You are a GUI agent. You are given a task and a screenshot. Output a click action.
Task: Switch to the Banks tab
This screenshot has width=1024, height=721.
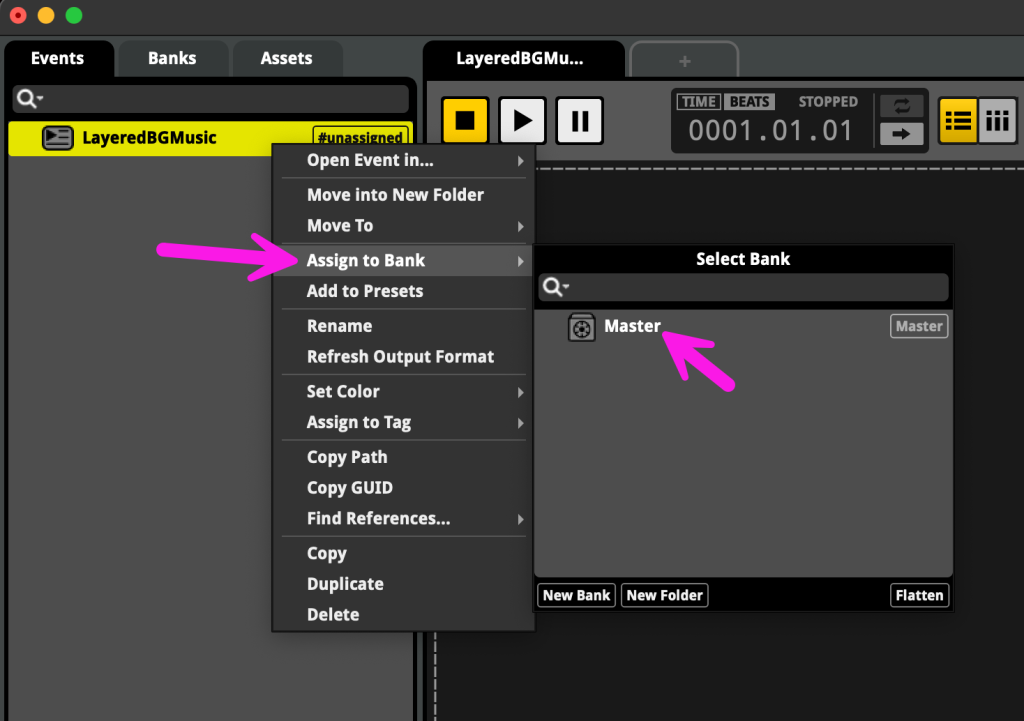click(172, 58)
